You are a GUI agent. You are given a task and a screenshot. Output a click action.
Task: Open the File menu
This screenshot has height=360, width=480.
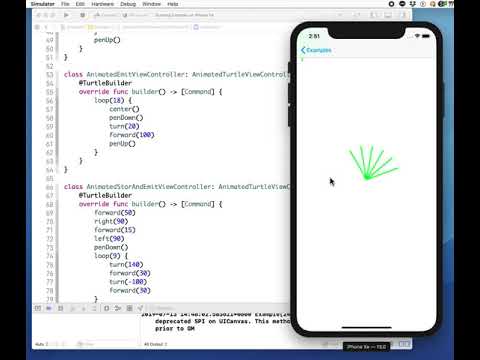pyautogui.click(x=65, y=4)
